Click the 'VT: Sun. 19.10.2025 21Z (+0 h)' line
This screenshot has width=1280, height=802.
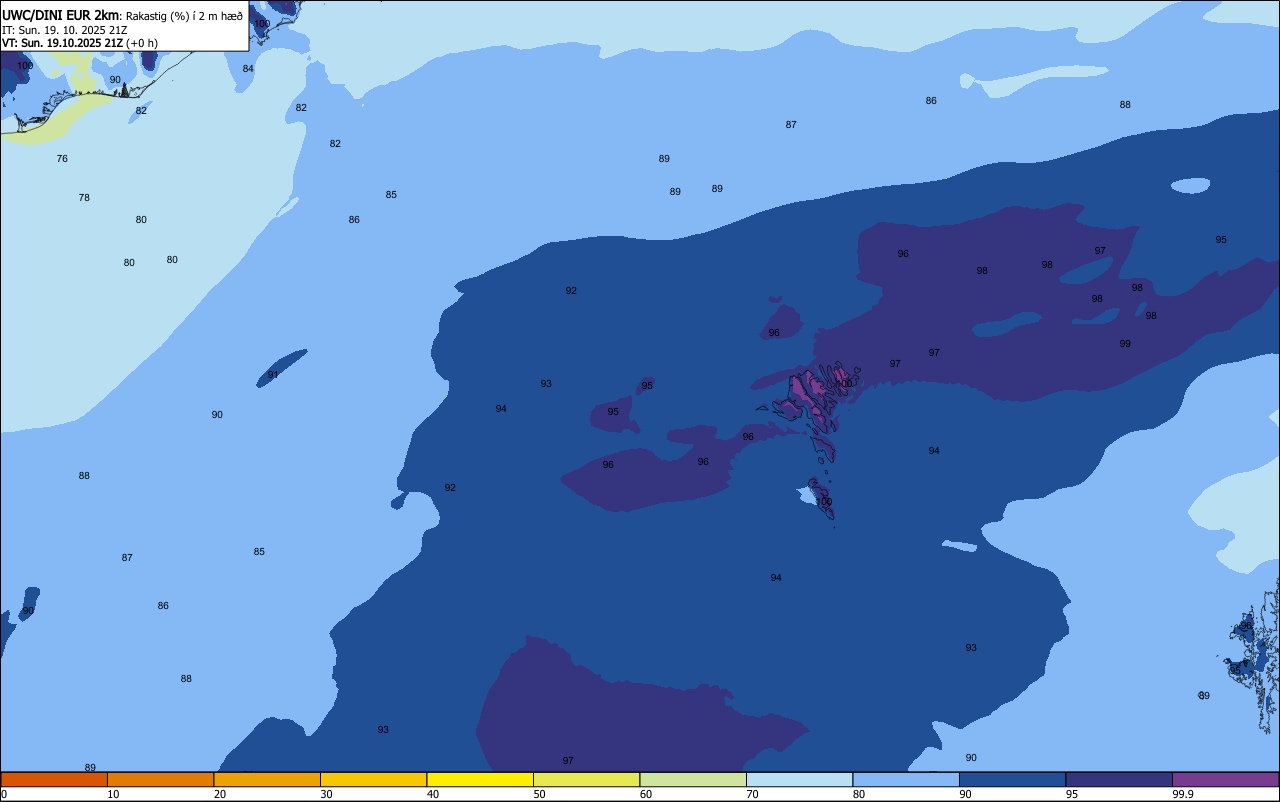(79, 43)
